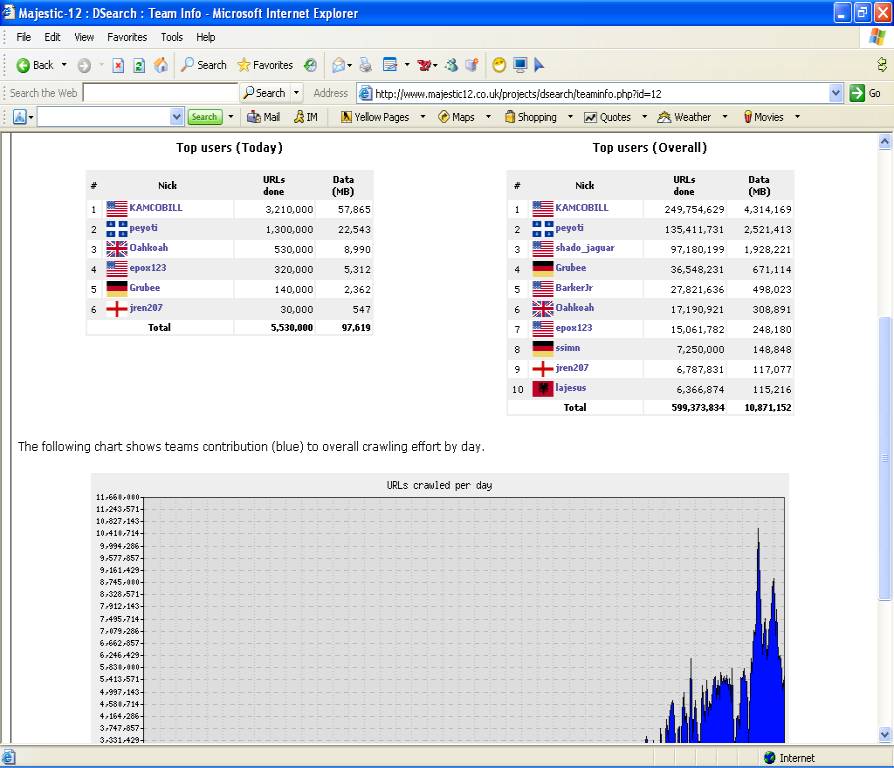Click the red dragon toolbar icon
Viewport: 894px width, 768px height.
tap(424, 66)
